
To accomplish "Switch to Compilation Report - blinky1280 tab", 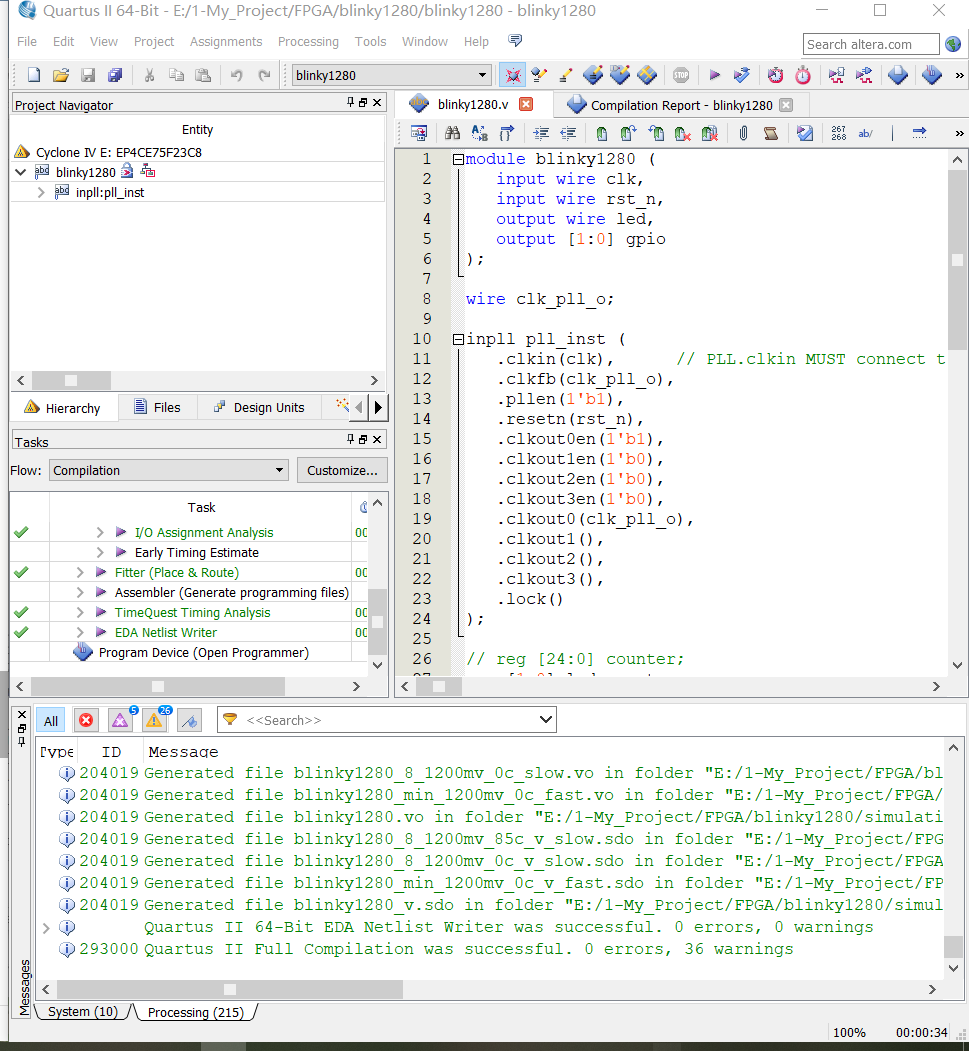I will 681,105.
